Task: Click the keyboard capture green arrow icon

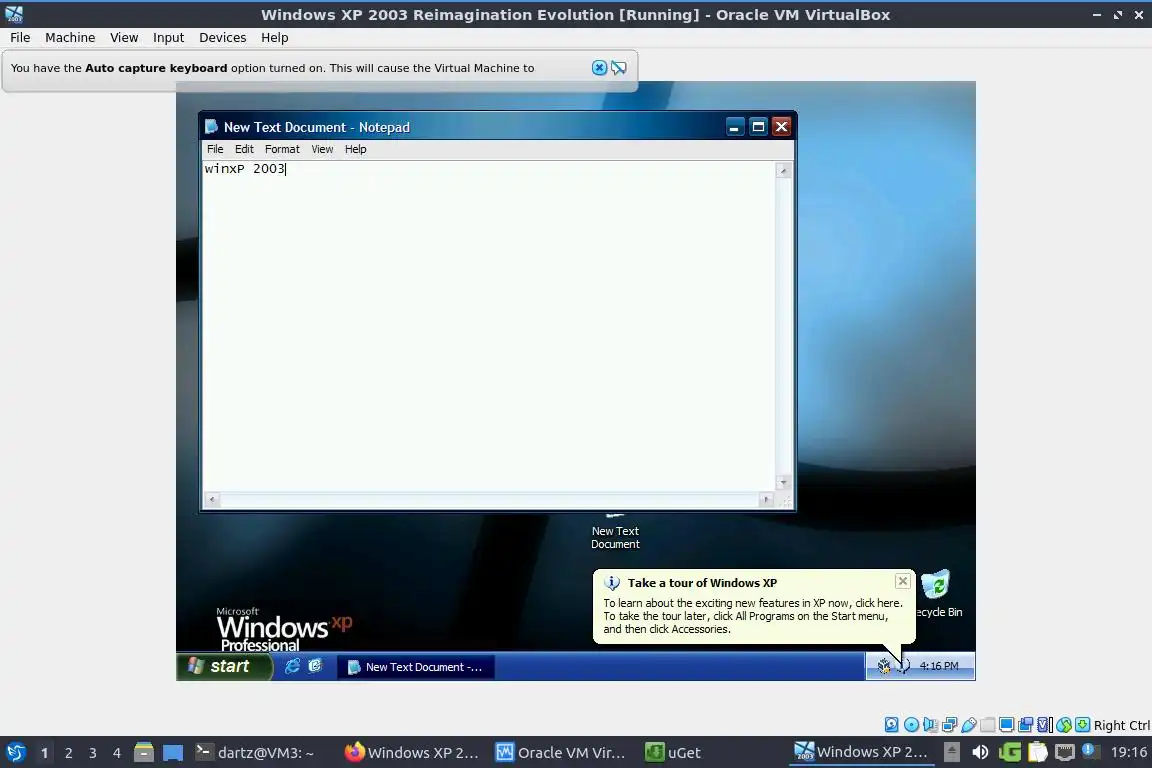Action: coord(1082,725)
